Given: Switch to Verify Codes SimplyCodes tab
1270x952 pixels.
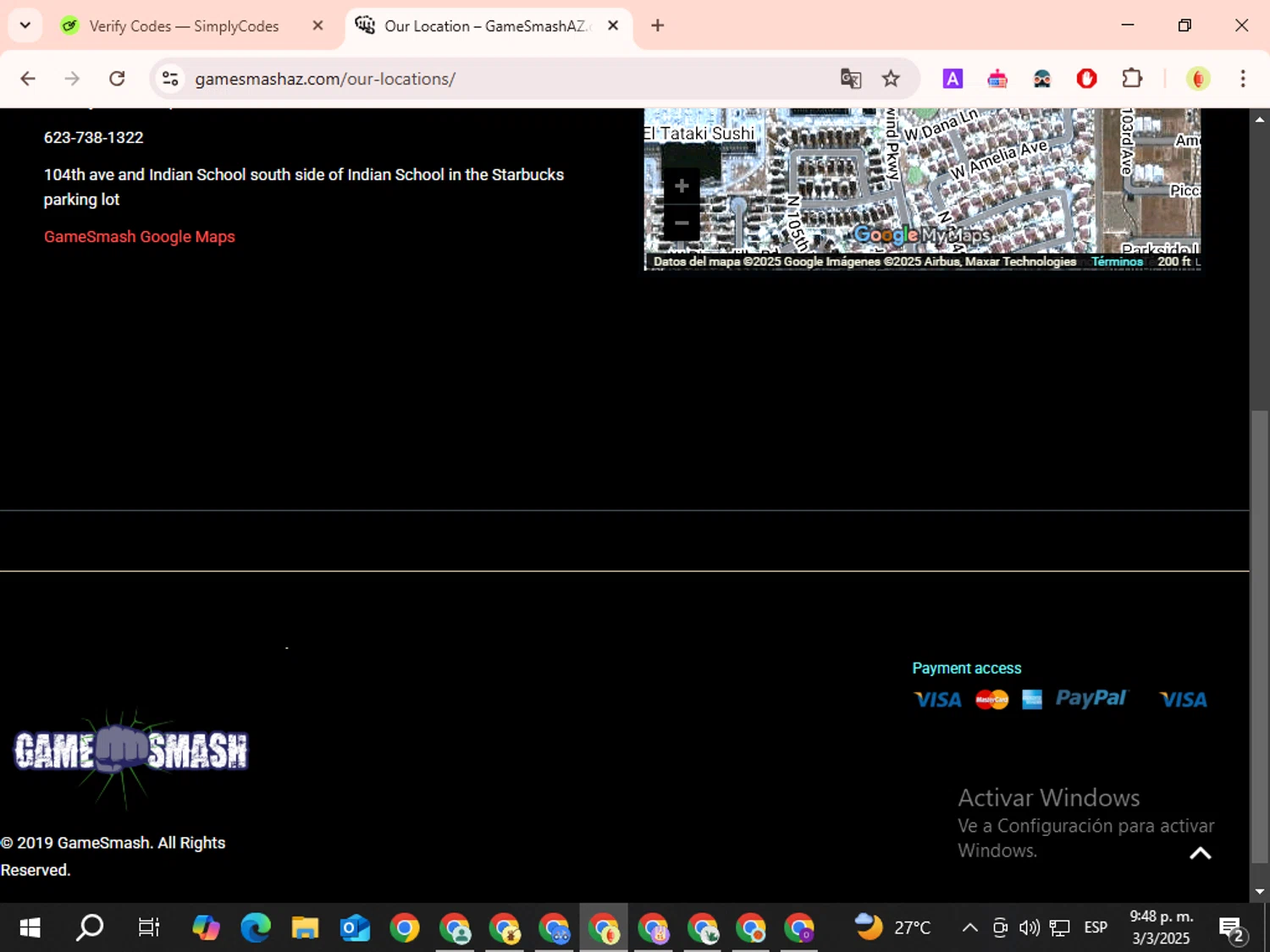Looking at the screenshot, I should pyautogui.click(x=184, y=26).
